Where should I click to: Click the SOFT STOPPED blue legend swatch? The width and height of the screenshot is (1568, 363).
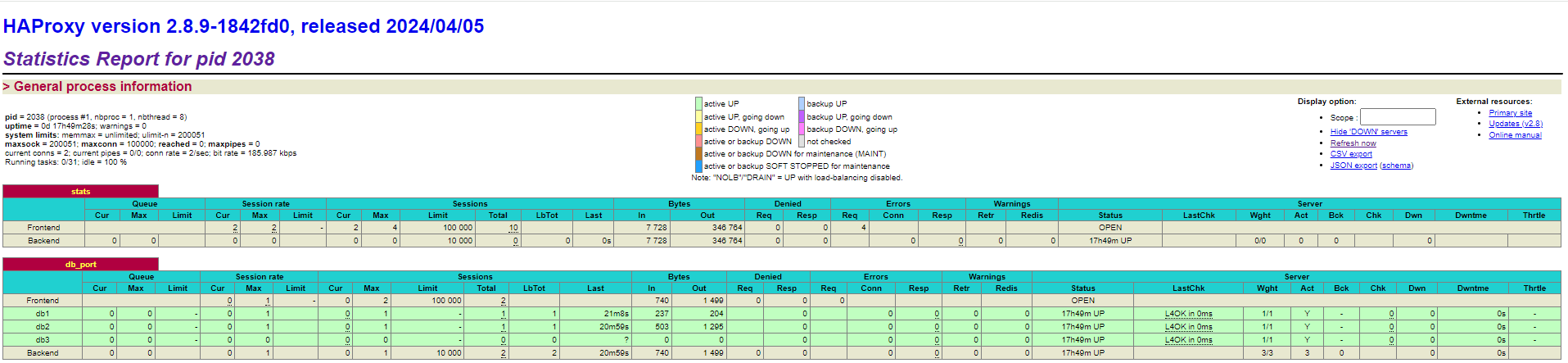tap(698, 166)
